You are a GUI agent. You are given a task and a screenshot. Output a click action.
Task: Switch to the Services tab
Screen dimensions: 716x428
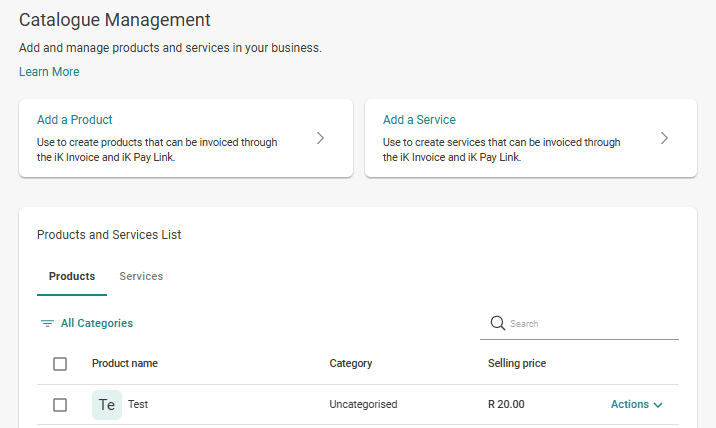(141, 276)
